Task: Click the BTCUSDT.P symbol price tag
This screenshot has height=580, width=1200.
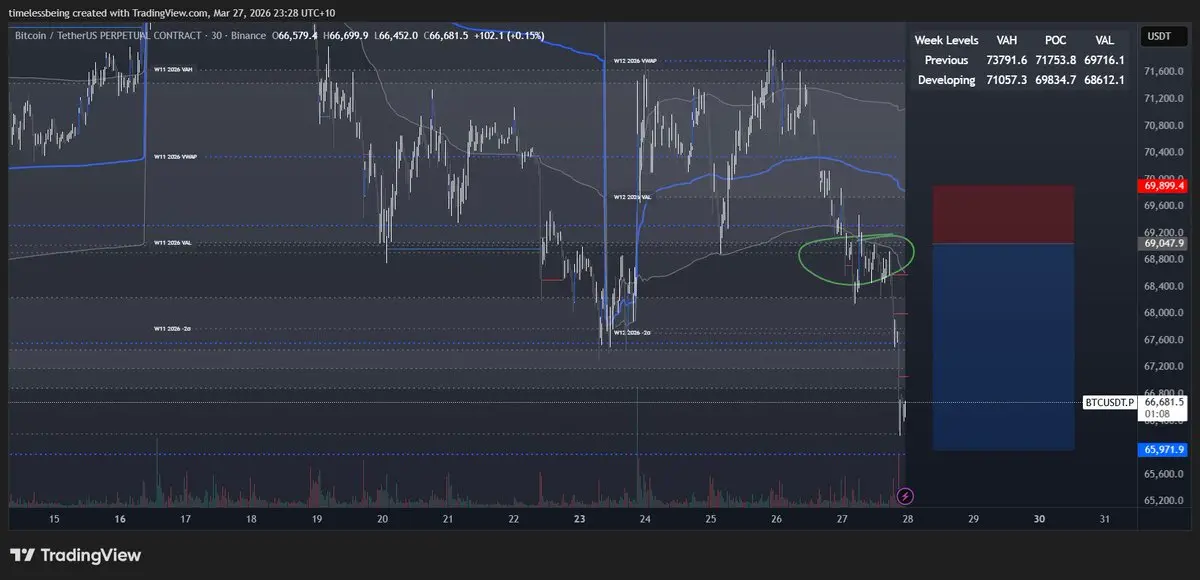Action: [x=1111, y=402]
